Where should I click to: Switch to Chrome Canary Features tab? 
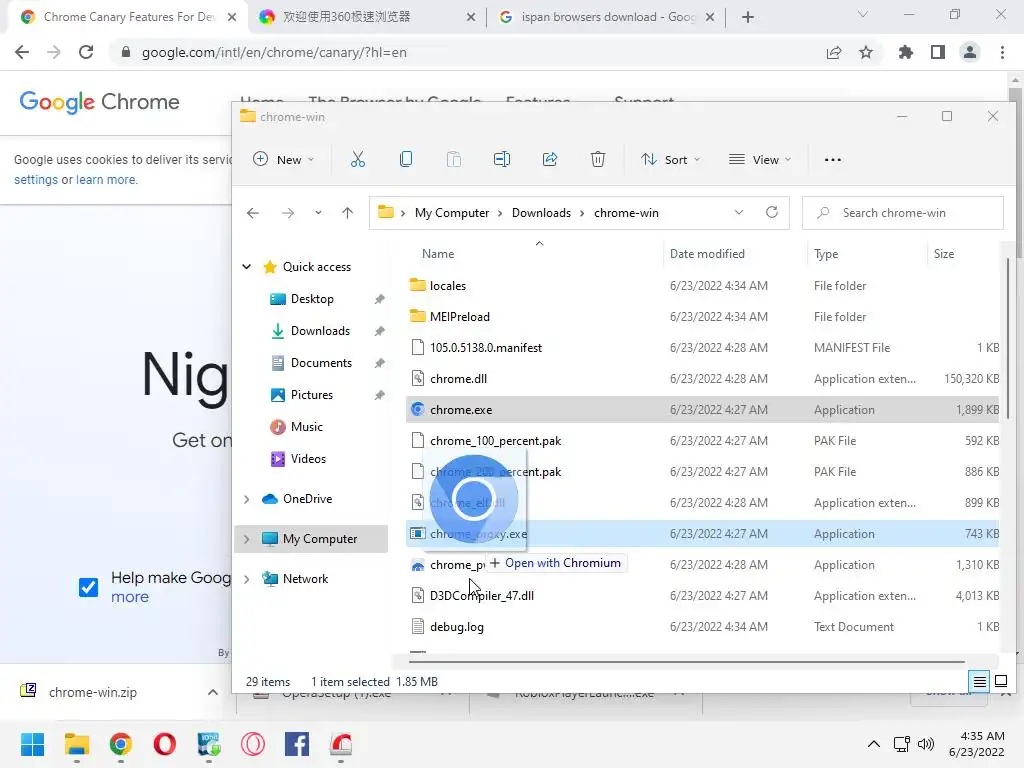tap(129, 17)
